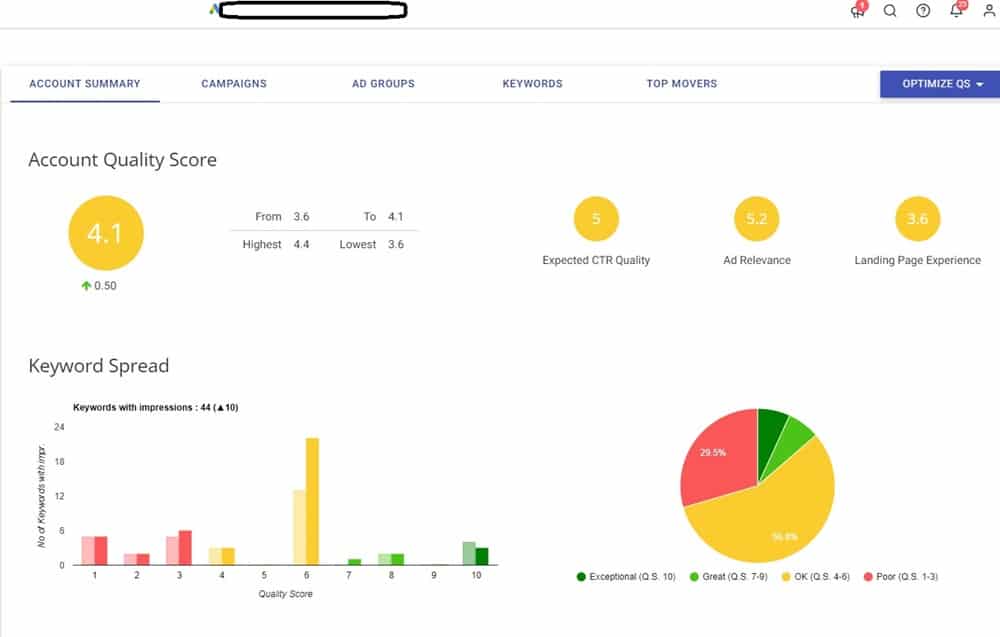Click the help question mark icon
This screenshot has width=1000, height=637.
922,11
